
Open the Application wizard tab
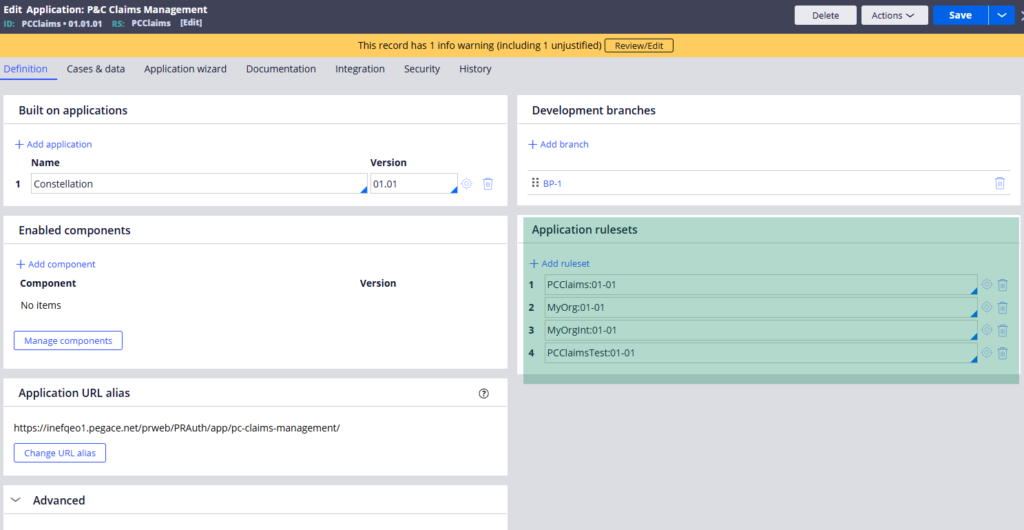pos(185,69)
